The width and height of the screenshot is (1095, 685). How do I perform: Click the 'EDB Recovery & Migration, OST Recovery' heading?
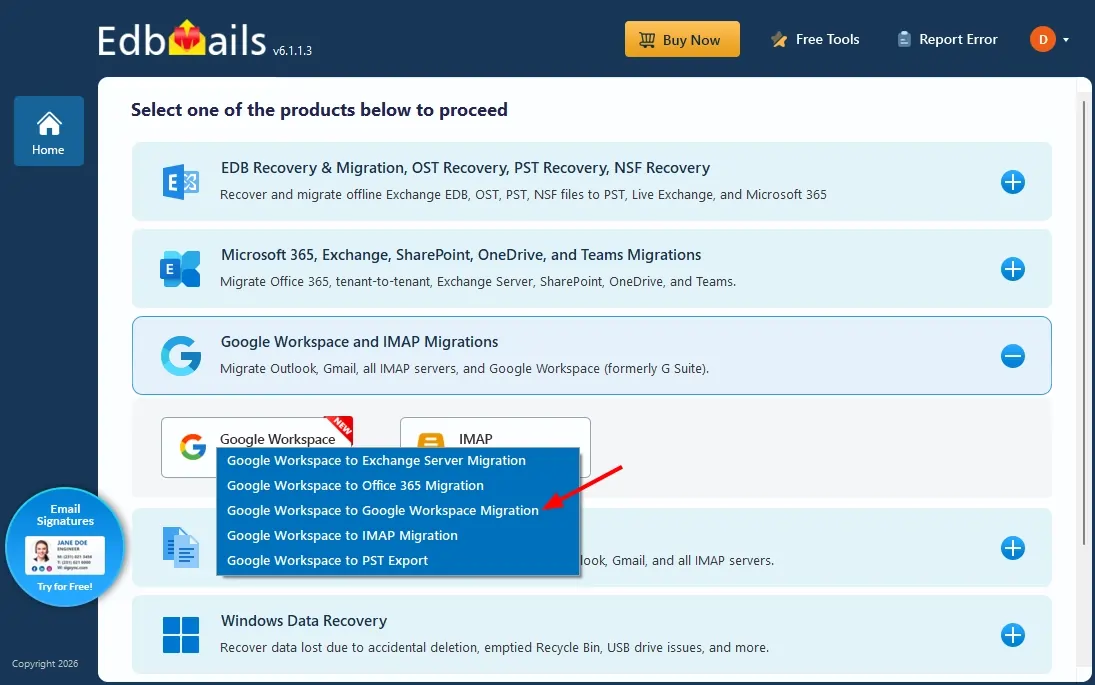click(x=465, y=168)
